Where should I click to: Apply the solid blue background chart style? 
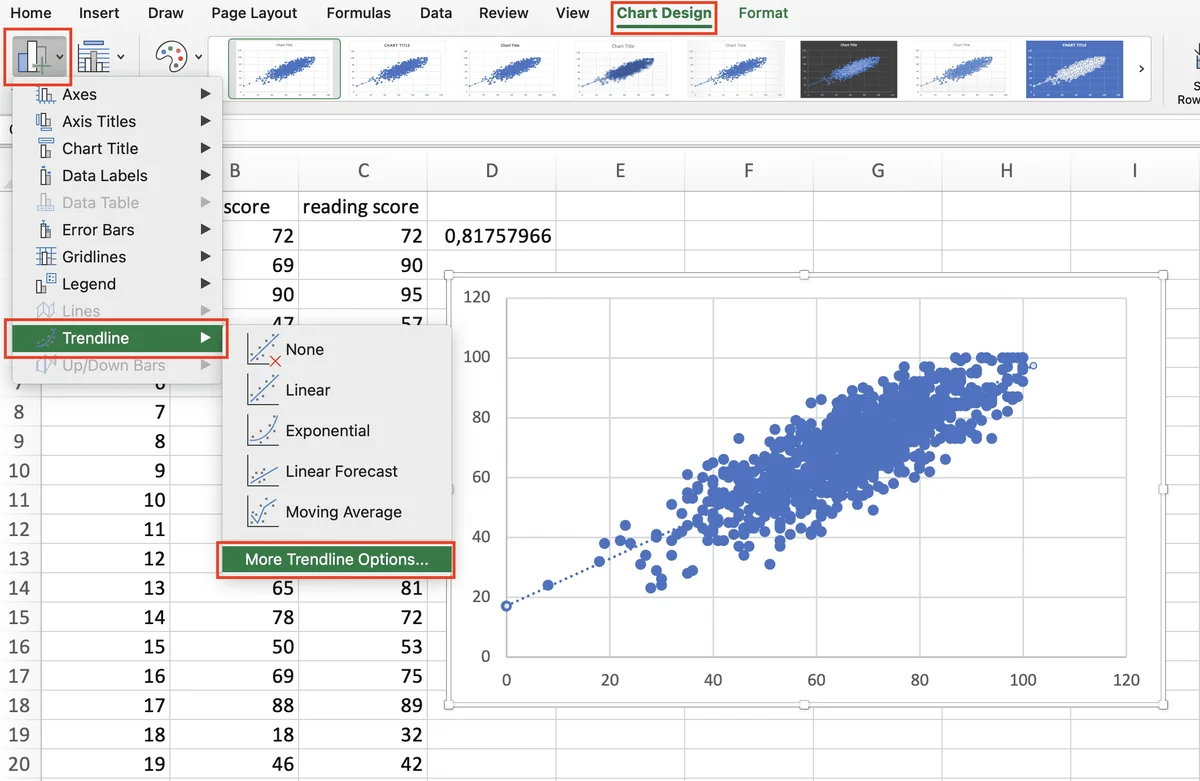click(1074, 69)
